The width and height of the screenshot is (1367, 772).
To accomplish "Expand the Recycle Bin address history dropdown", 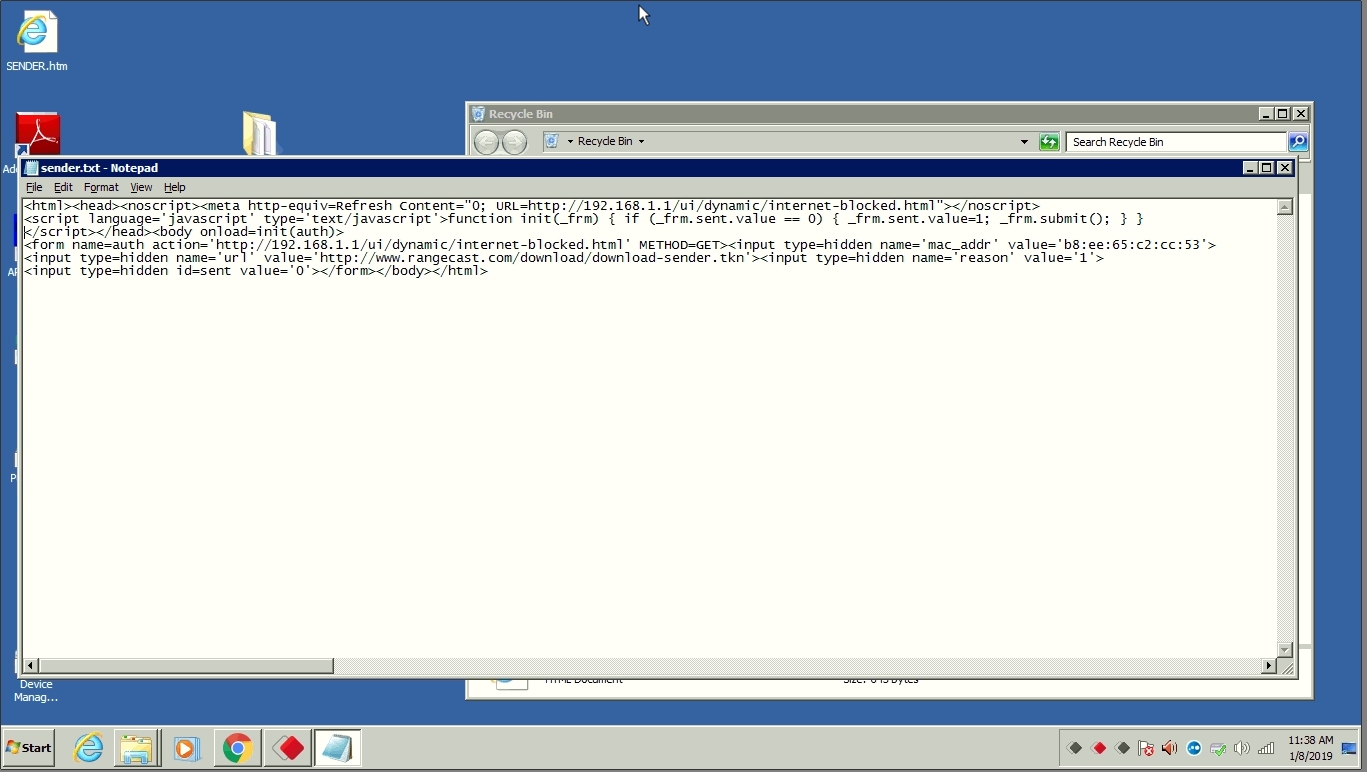I will coord(1023,142).
